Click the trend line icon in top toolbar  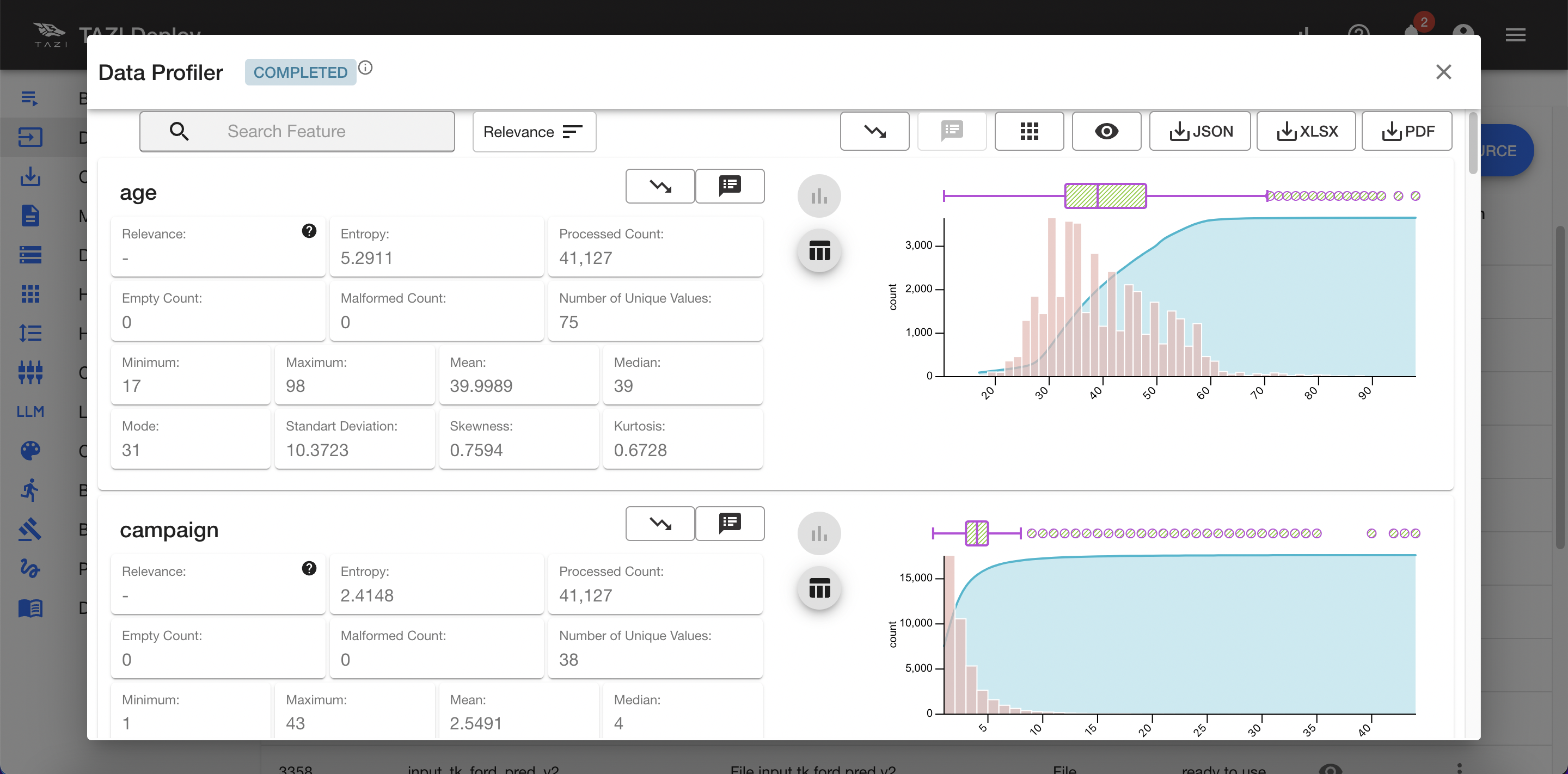click(x=875, y=131)
